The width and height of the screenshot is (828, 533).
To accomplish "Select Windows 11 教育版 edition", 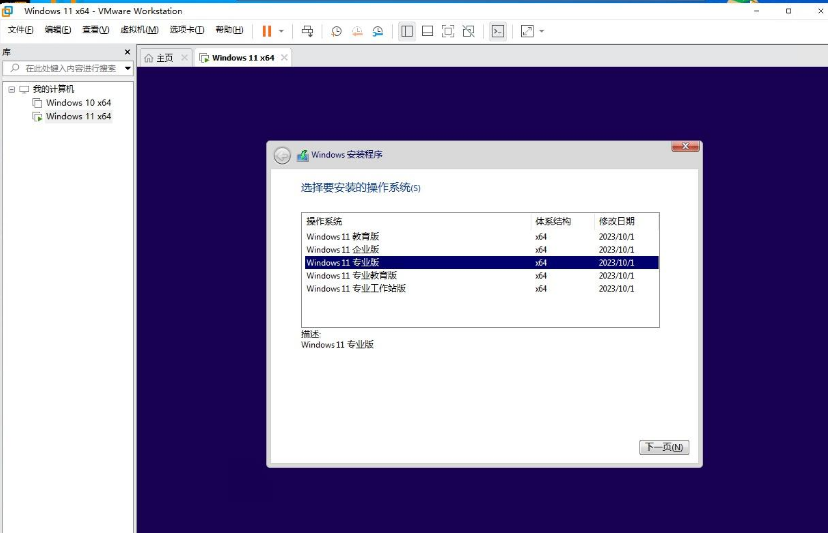I will 482,237.
